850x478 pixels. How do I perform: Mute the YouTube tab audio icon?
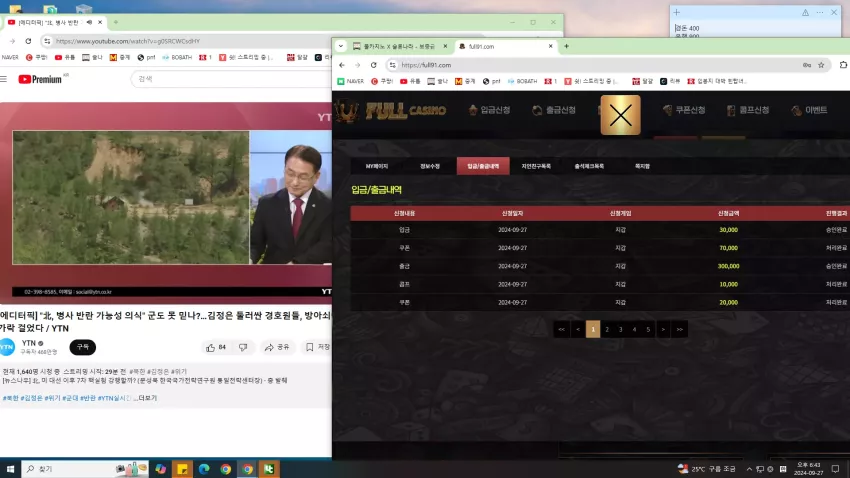point(89,22)
